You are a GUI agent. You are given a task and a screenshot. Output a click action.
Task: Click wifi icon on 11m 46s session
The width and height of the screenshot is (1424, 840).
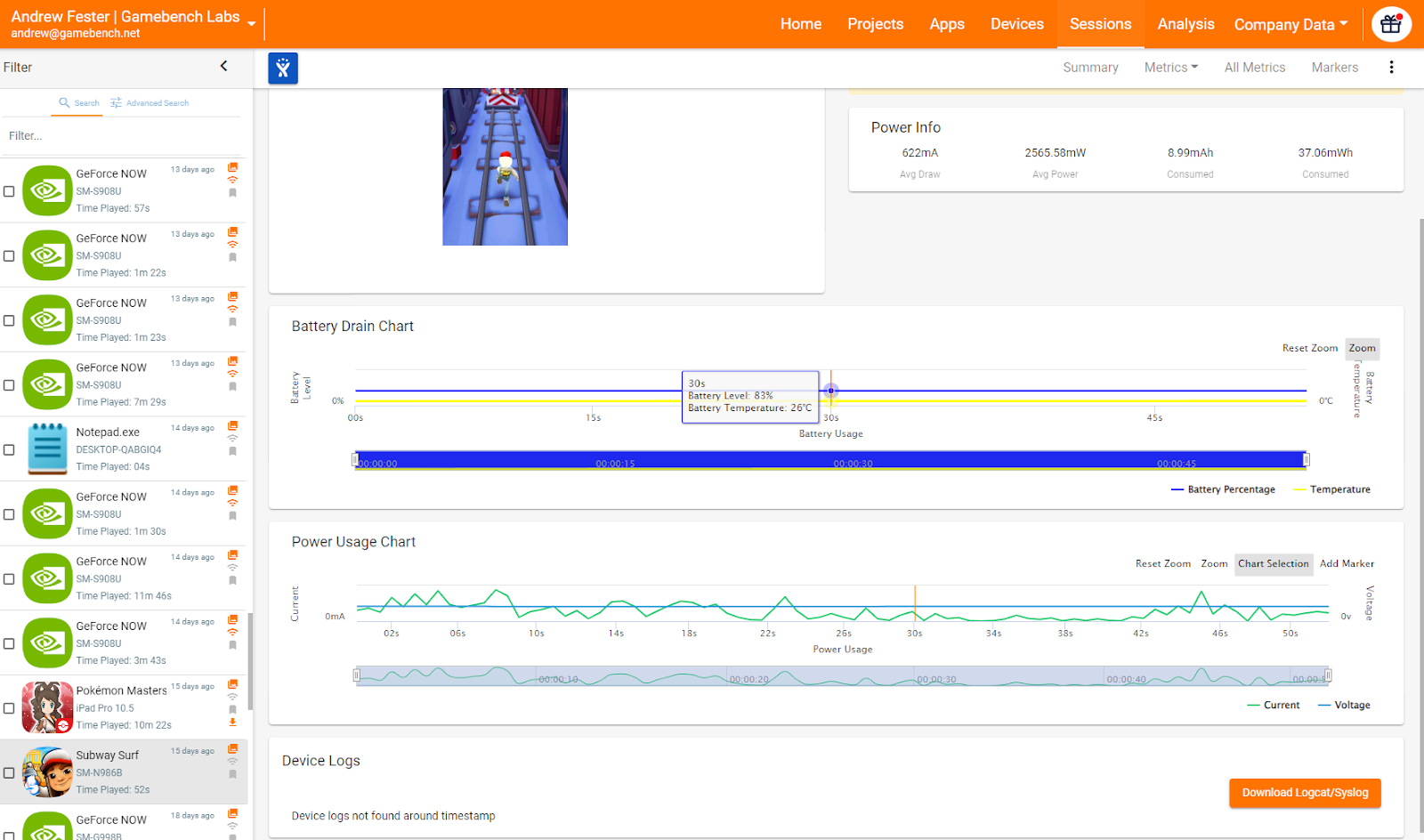pos(232,568)
